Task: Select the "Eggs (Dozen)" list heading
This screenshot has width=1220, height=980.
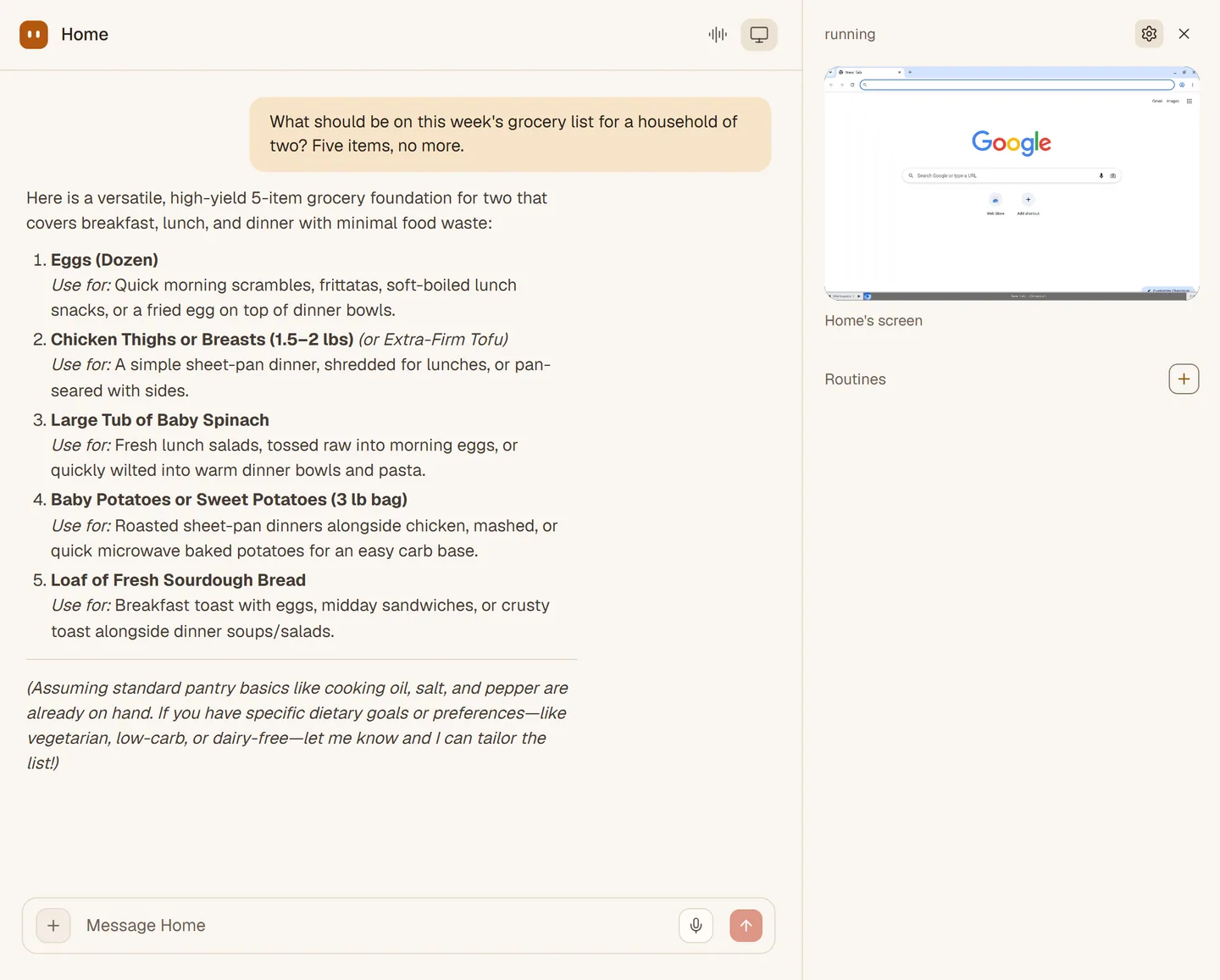Action: pos(104,260)
